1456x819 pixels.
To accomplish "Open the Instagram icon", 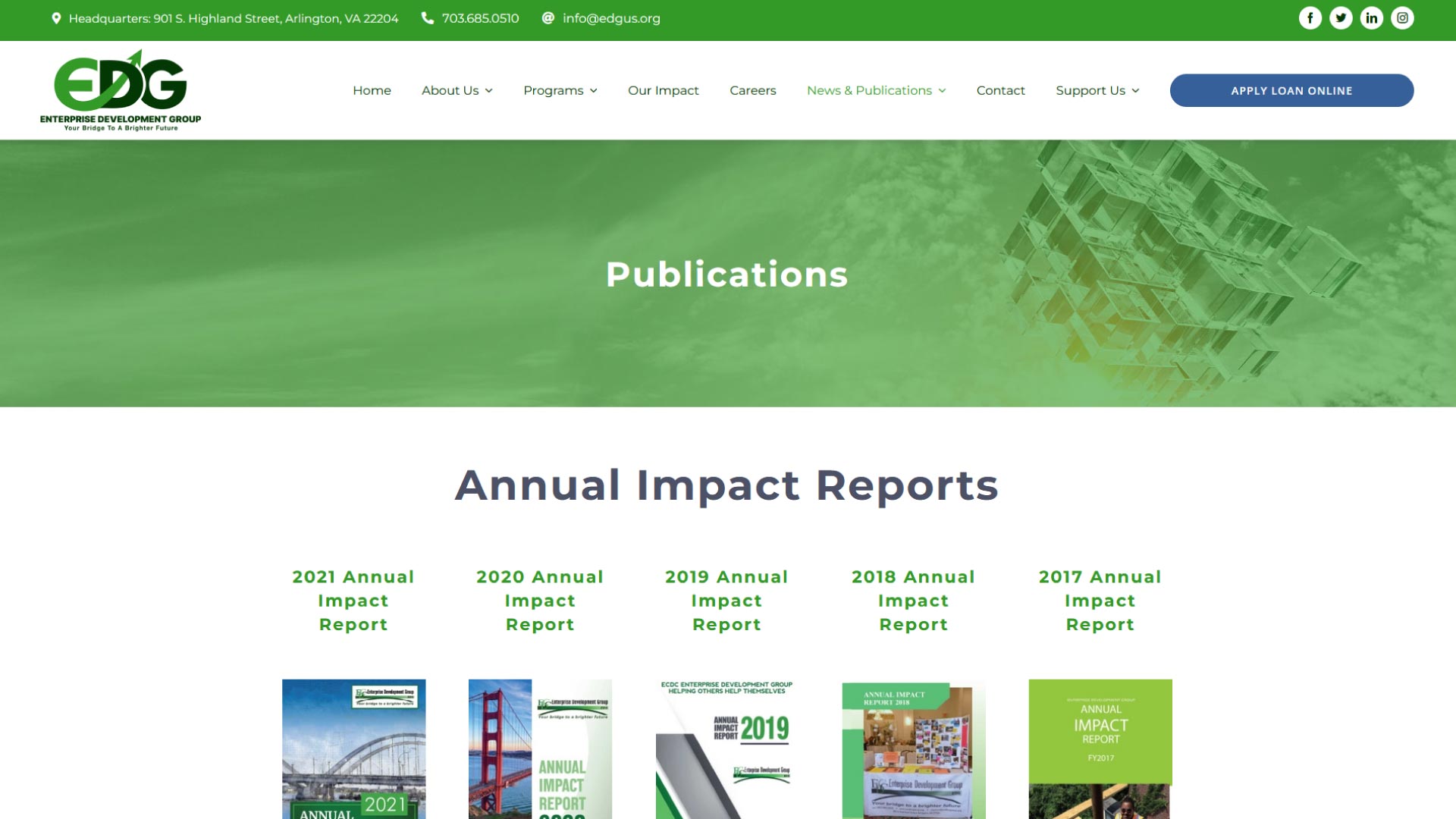I will (1403, 17).
